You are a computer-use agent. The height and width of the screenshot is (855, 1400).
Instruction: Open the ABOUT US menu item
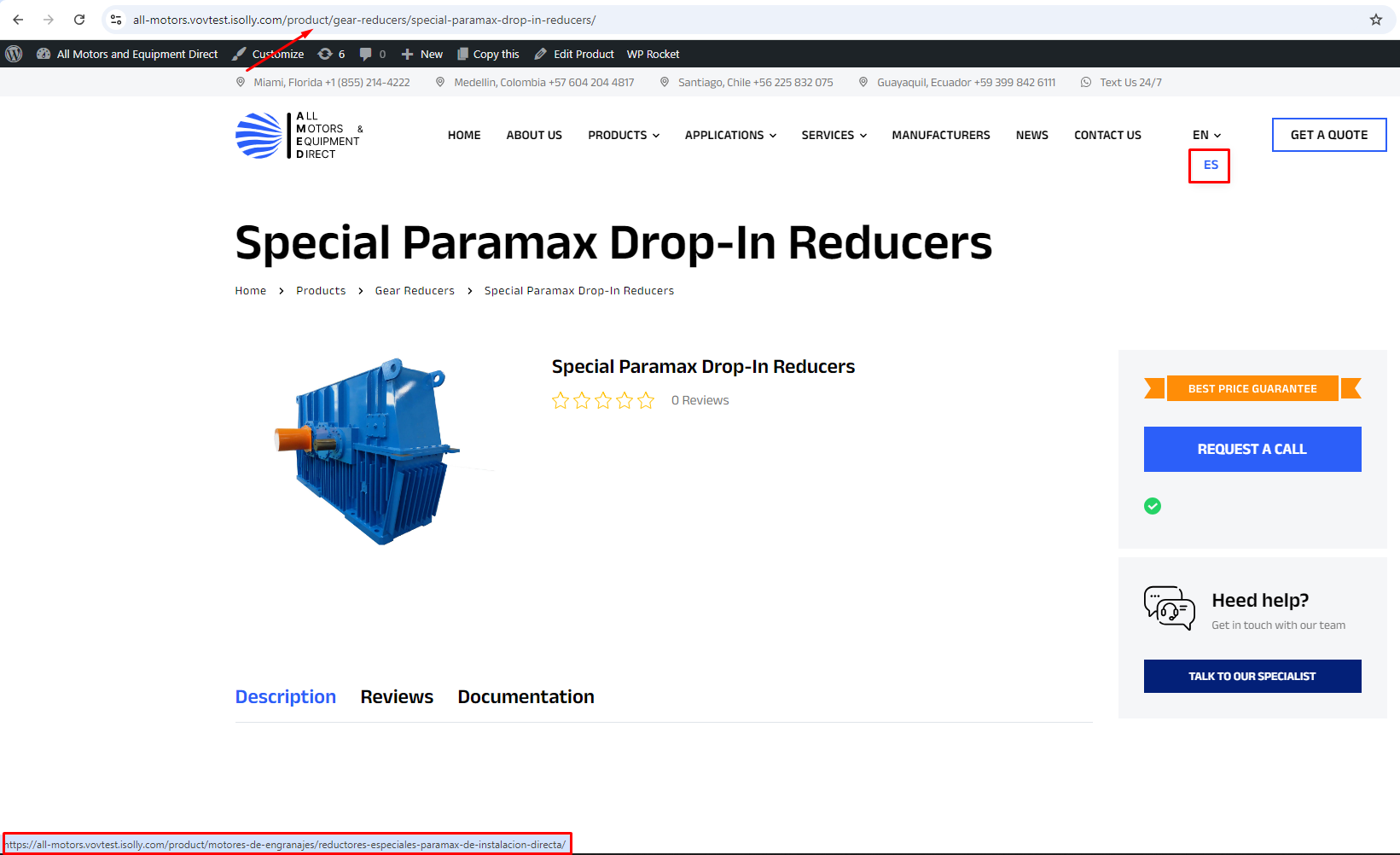coord(534,135)
